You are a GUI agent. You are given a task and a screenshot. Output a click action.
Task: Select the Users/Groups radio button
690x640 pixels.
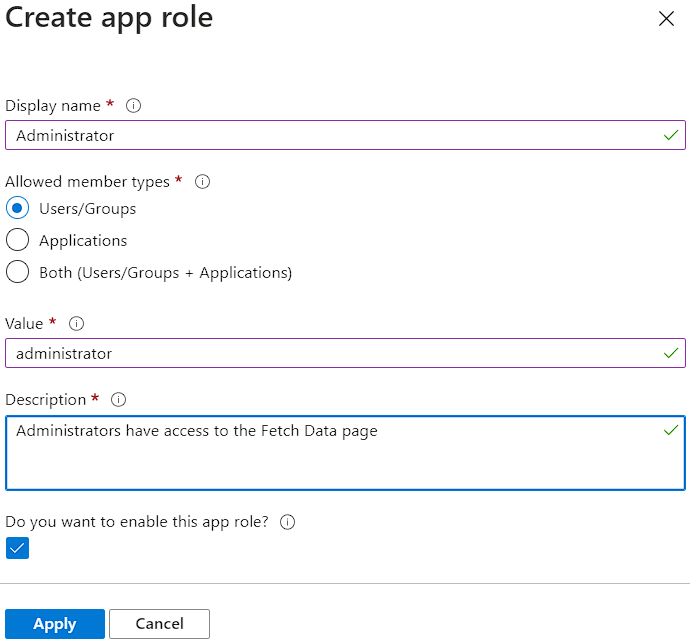click(x=17, y=209)
